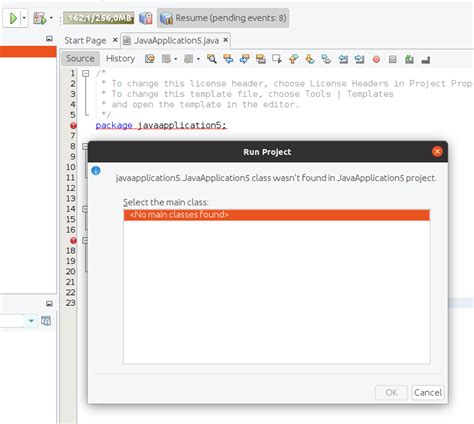
Task: Click the Find Selection magnifier icon
Action: (x=212, y=59)
